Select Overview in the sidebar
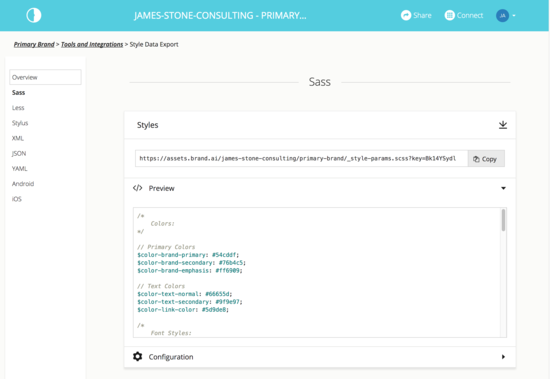The height and width of the screenshot is (379, 550). (45, 77)
